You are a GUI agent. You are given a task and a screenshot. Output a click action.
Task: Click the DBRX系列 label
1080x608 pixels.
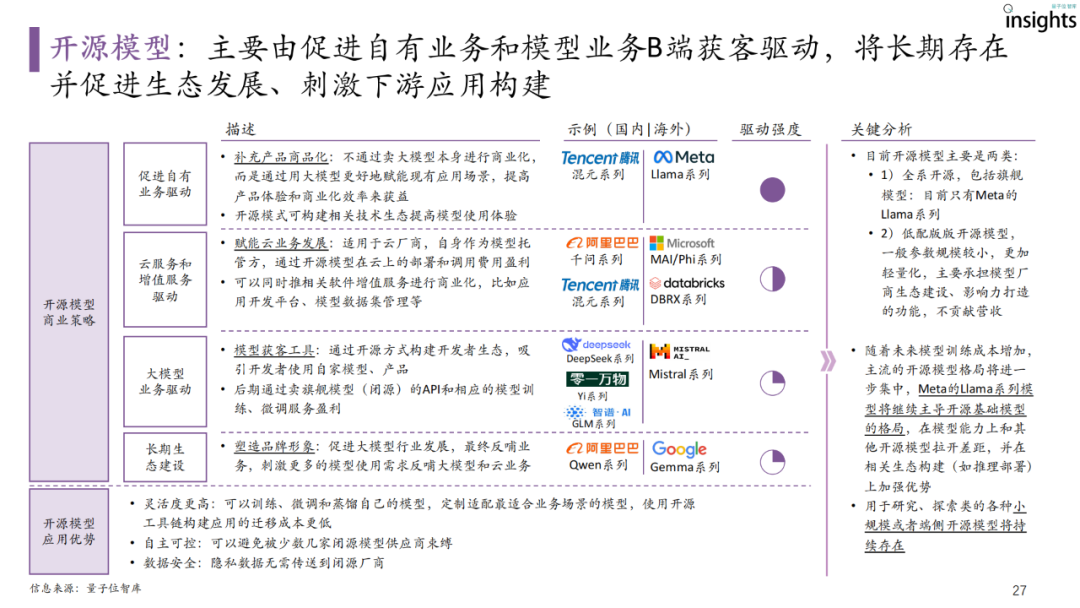click(x=678, y=300)
